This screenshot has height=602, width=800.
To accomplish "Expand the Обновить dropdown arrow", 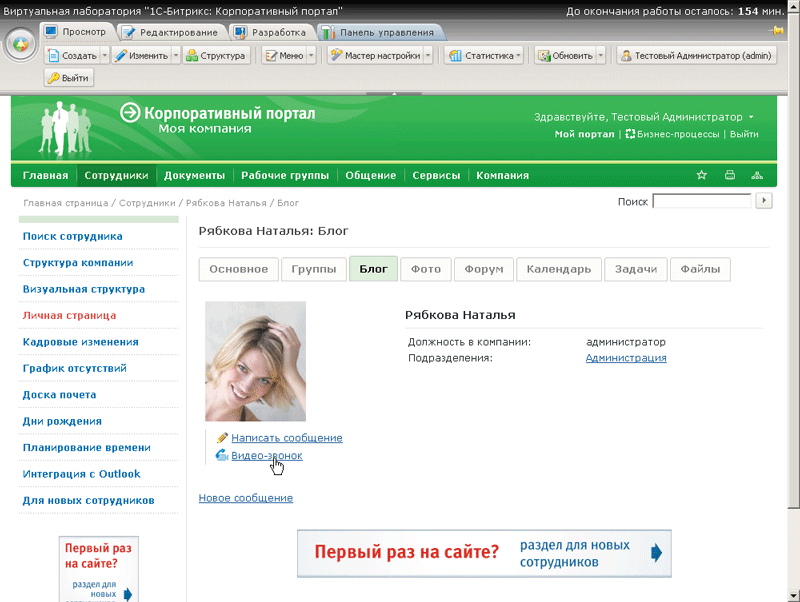I will click(x=601, y=56).
